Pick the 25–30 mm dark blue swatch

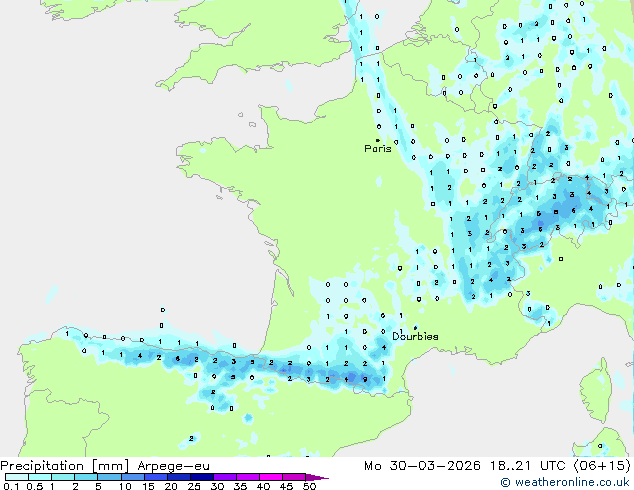pos(202,477)
